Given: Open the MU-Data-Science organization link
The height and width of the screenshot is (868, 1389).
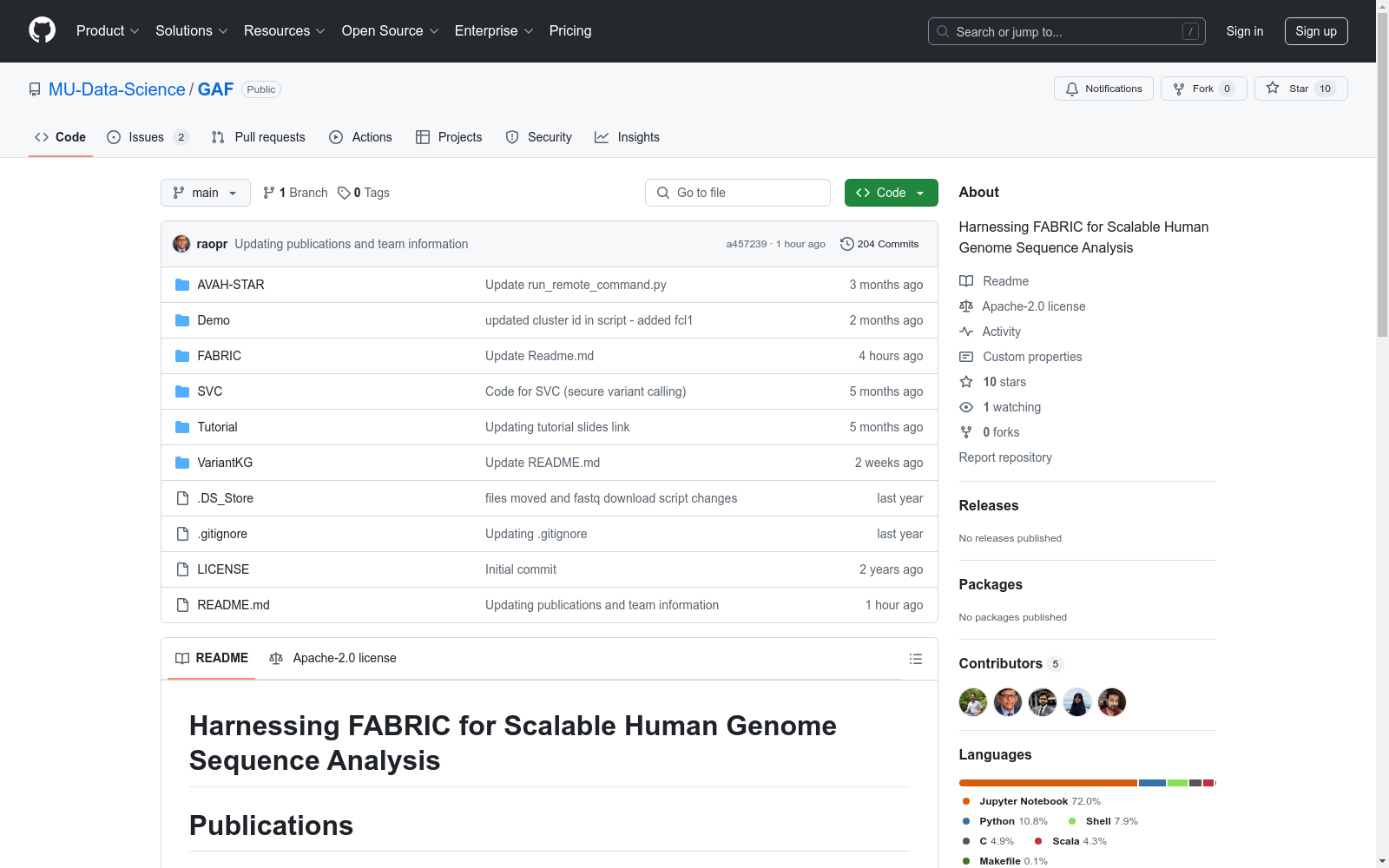Looking at the screenshot, I should 117,89.
